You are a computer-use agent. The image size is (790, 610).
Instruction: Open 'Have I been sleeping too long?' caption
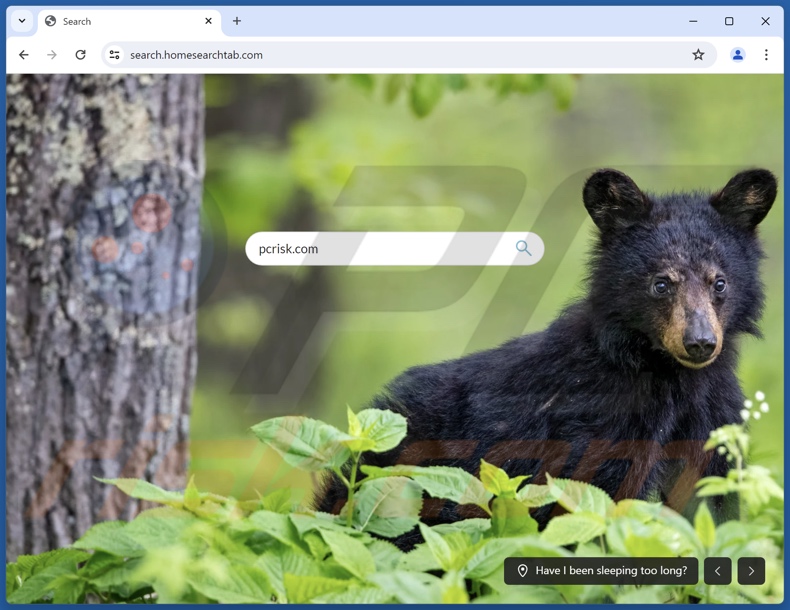tap(601, 571)
